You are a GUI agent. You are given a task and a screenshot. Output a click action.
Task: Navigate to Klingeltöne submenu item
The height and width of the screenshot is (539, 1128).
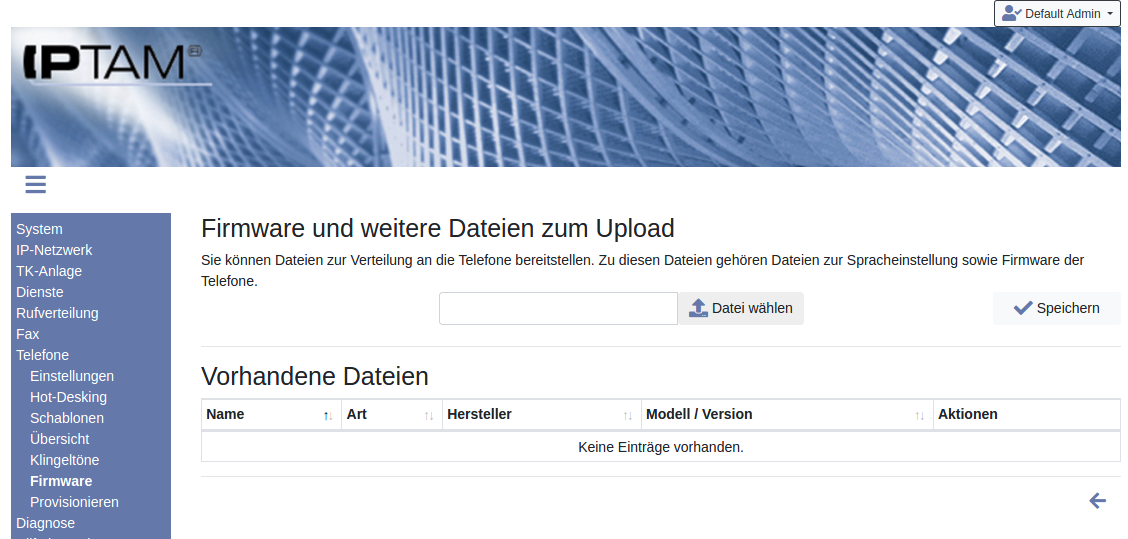(64, 460)
